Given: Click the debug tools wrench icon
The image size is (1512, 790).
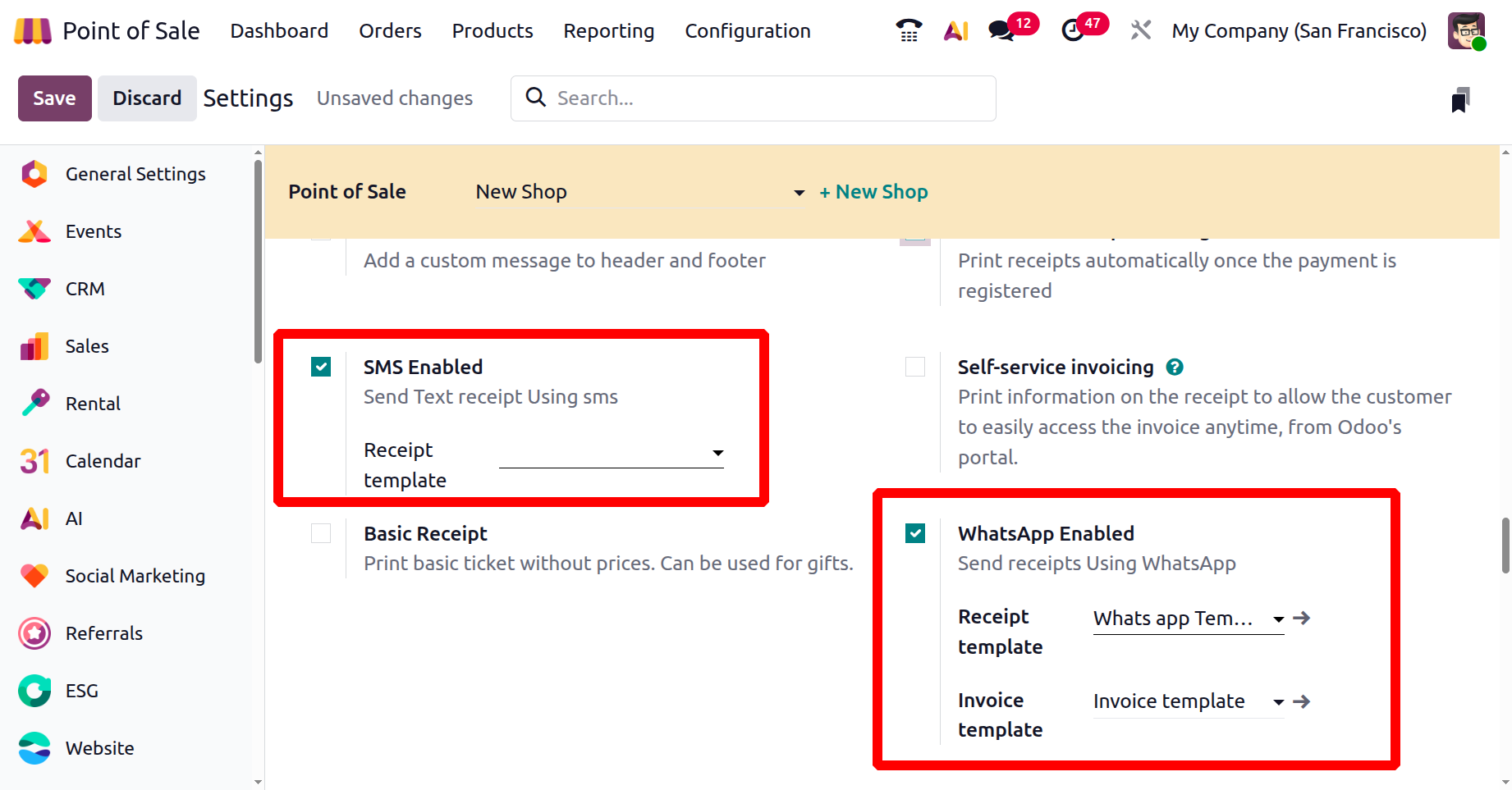Looking at the screenshot, I should pos(1140,30).
